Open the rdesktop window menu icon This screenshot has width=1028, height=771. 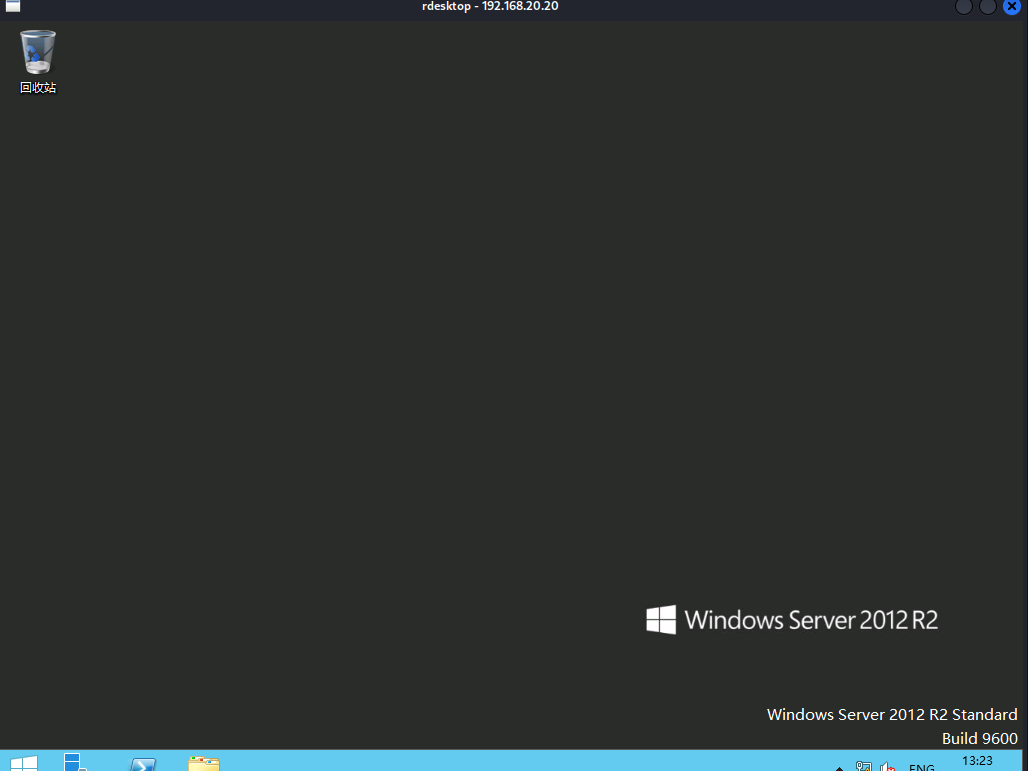coord(13,6)
